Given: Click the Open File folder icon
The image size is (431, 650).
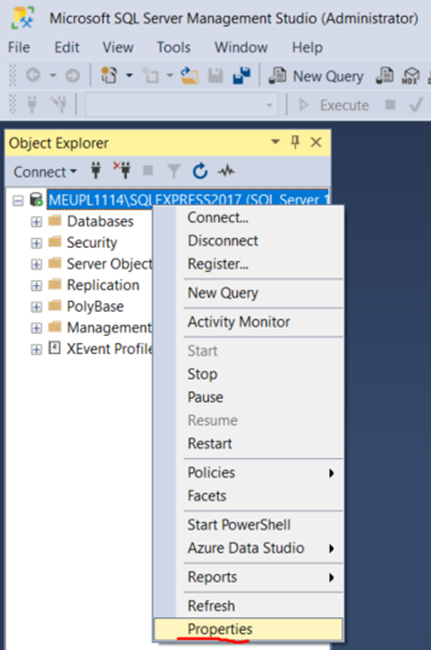Looking at the screenshot, I should click(189, 76).
